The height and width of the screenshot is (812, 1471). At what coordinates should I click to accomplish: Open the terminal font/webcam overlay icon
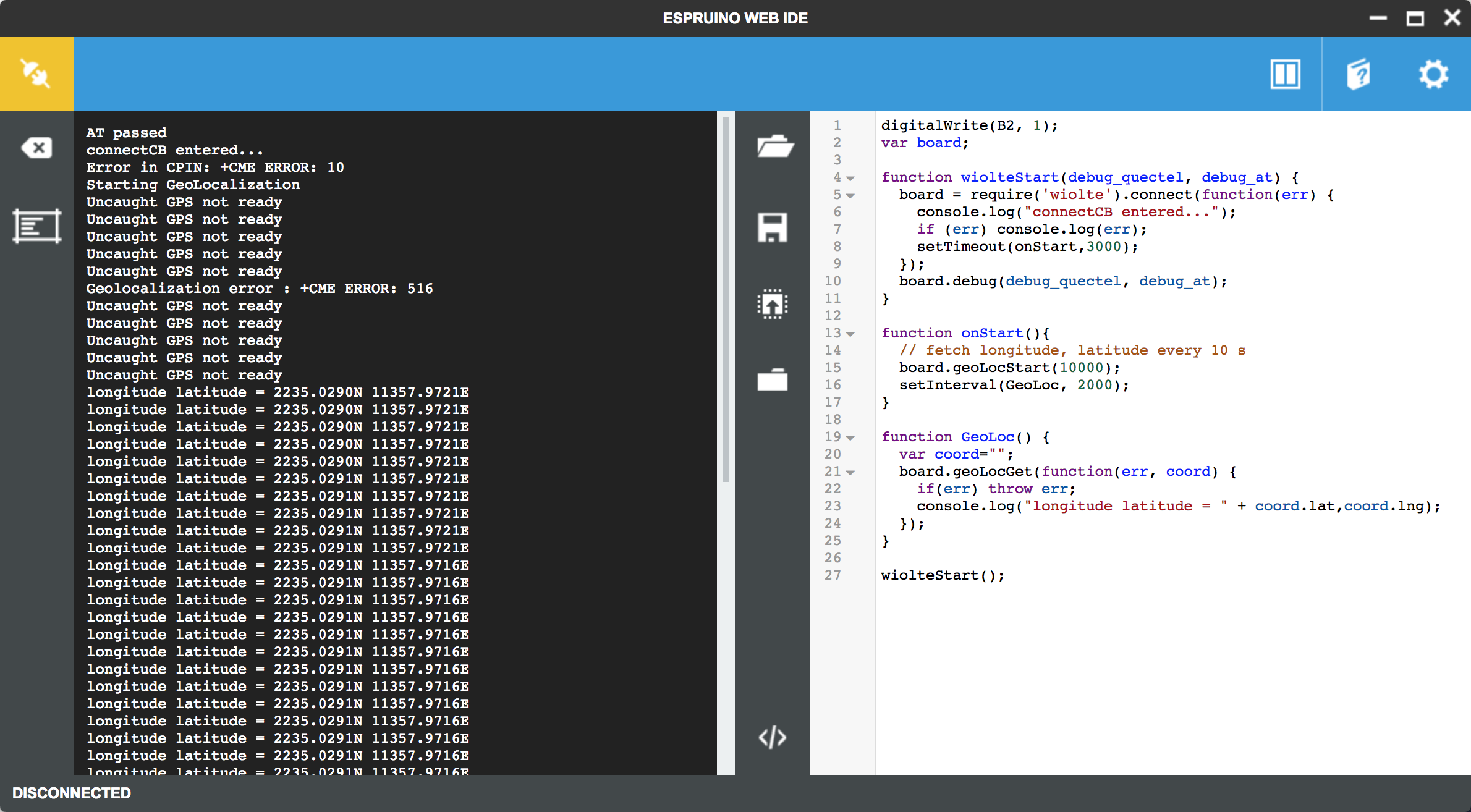coord(36,226)
